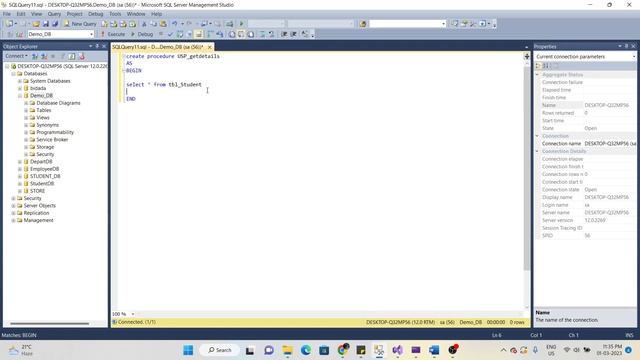Screen dimensions: 640x360
Task: Open File Explorer from taskbar
Action: (287, 350)
